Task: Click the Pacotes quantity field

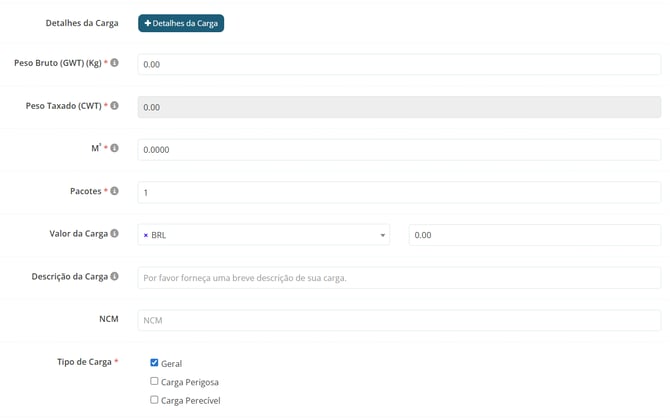Action: coord(399,192)
